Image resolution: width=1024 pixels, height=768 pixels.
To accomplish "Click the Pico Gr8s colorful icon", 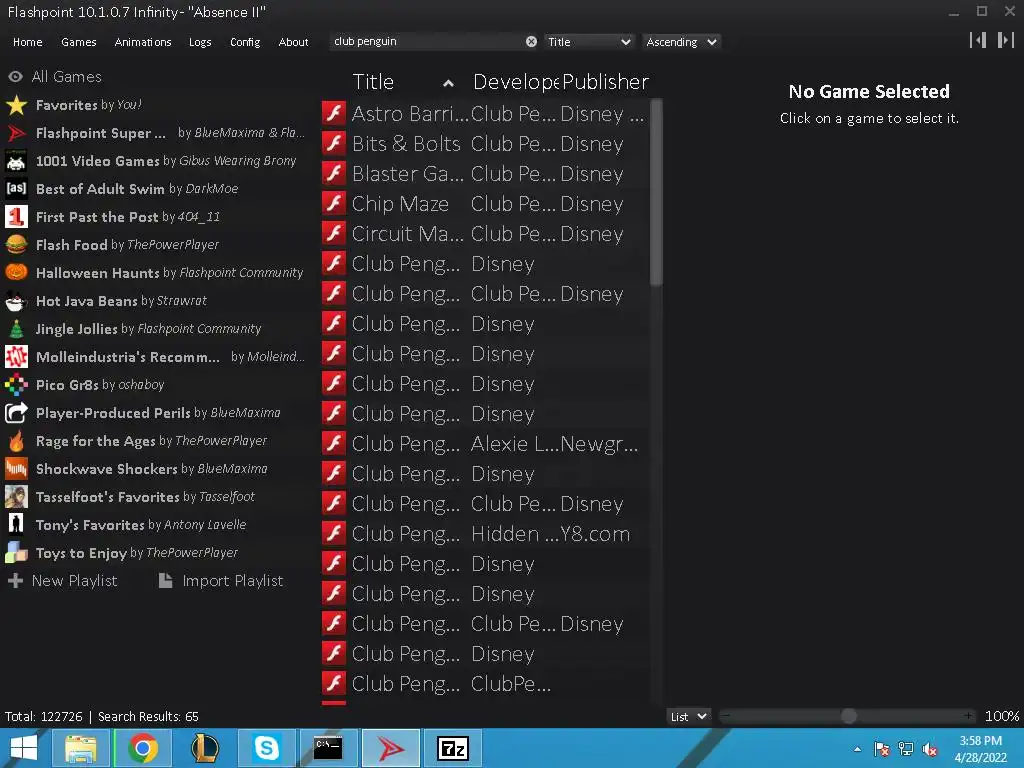I will (16, 385).
